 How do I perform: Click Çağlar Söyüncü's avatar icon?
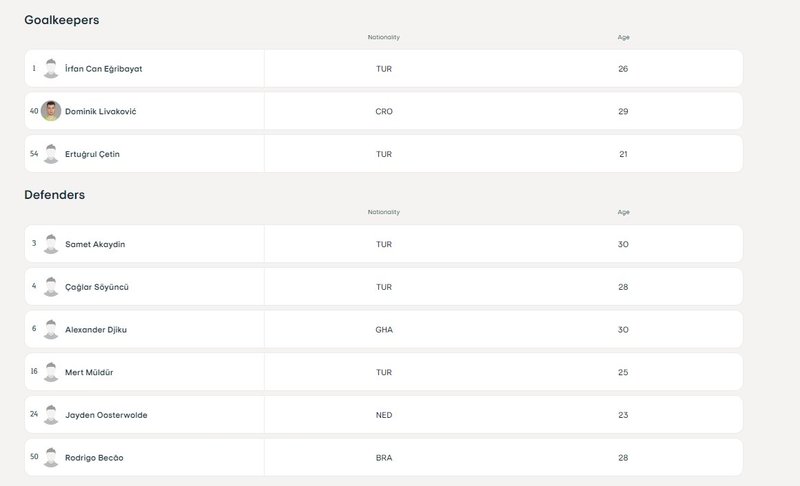pos(51,287)
